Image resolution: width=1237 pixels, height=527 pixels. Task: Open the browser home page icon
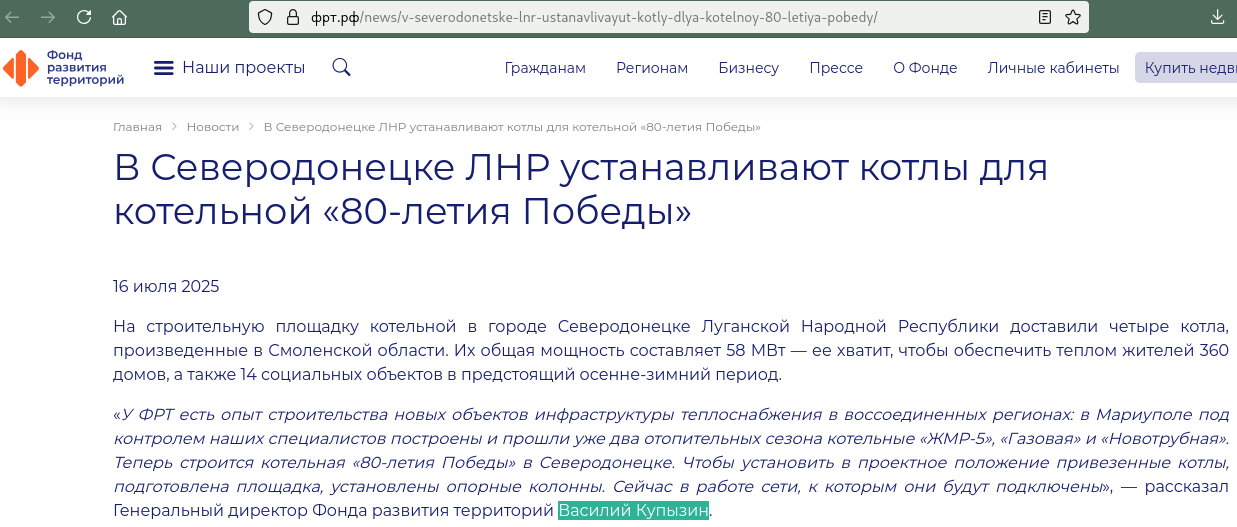(119, 17)
